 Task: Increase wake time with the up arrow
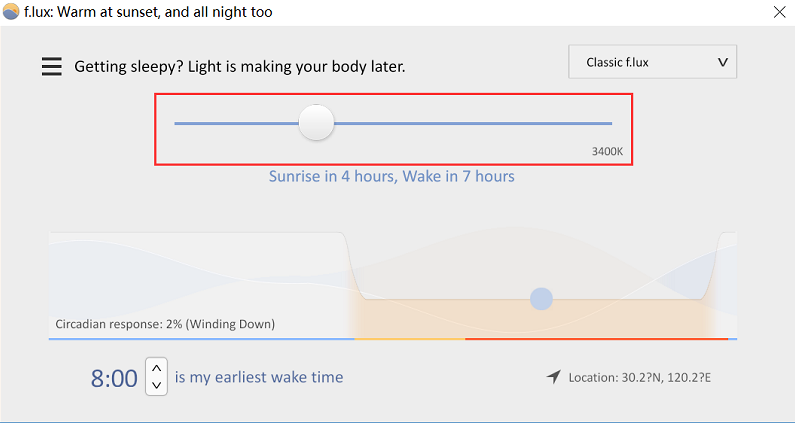(157, 368)
